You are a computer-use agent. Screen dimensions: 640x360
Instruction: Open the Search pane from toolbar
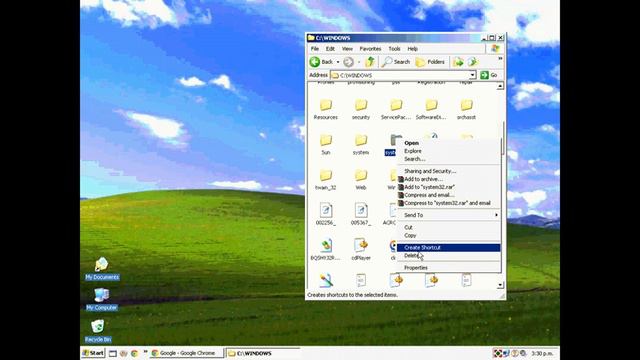tap(396, 62)
